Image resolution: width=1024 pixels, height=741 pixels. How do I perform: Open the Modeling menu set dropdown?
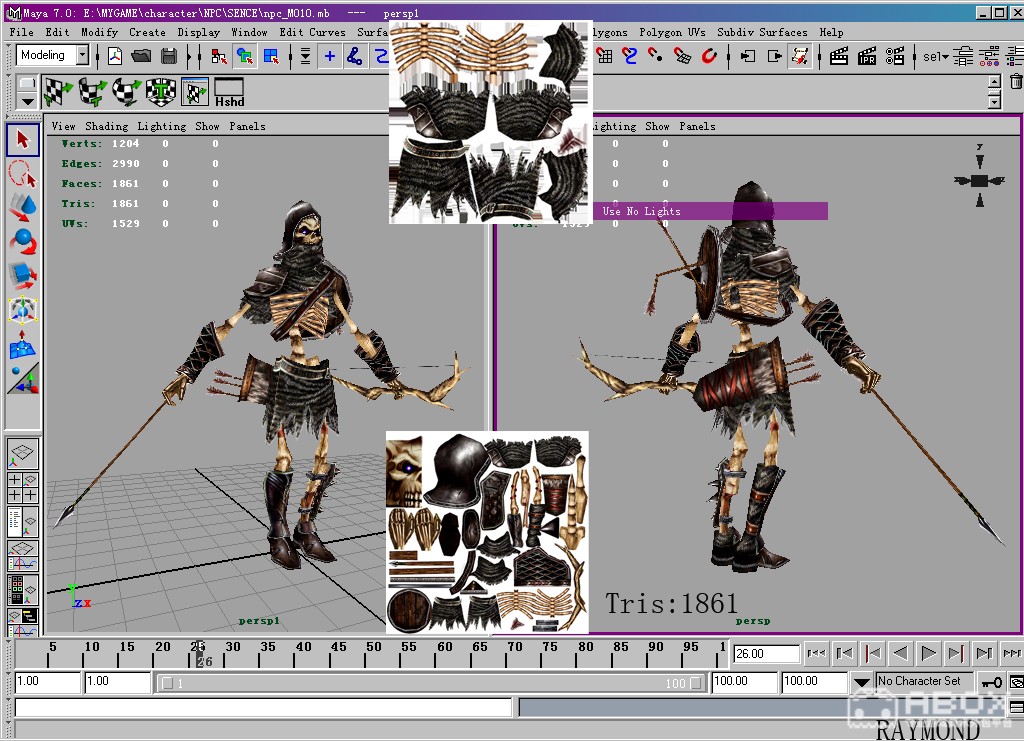[82, 56]
